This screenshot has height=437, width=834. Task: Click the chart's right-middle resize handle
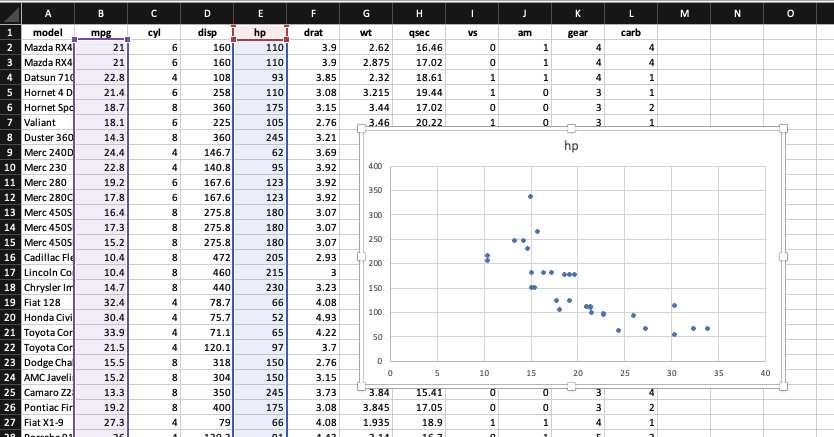[x=782, y=258]
